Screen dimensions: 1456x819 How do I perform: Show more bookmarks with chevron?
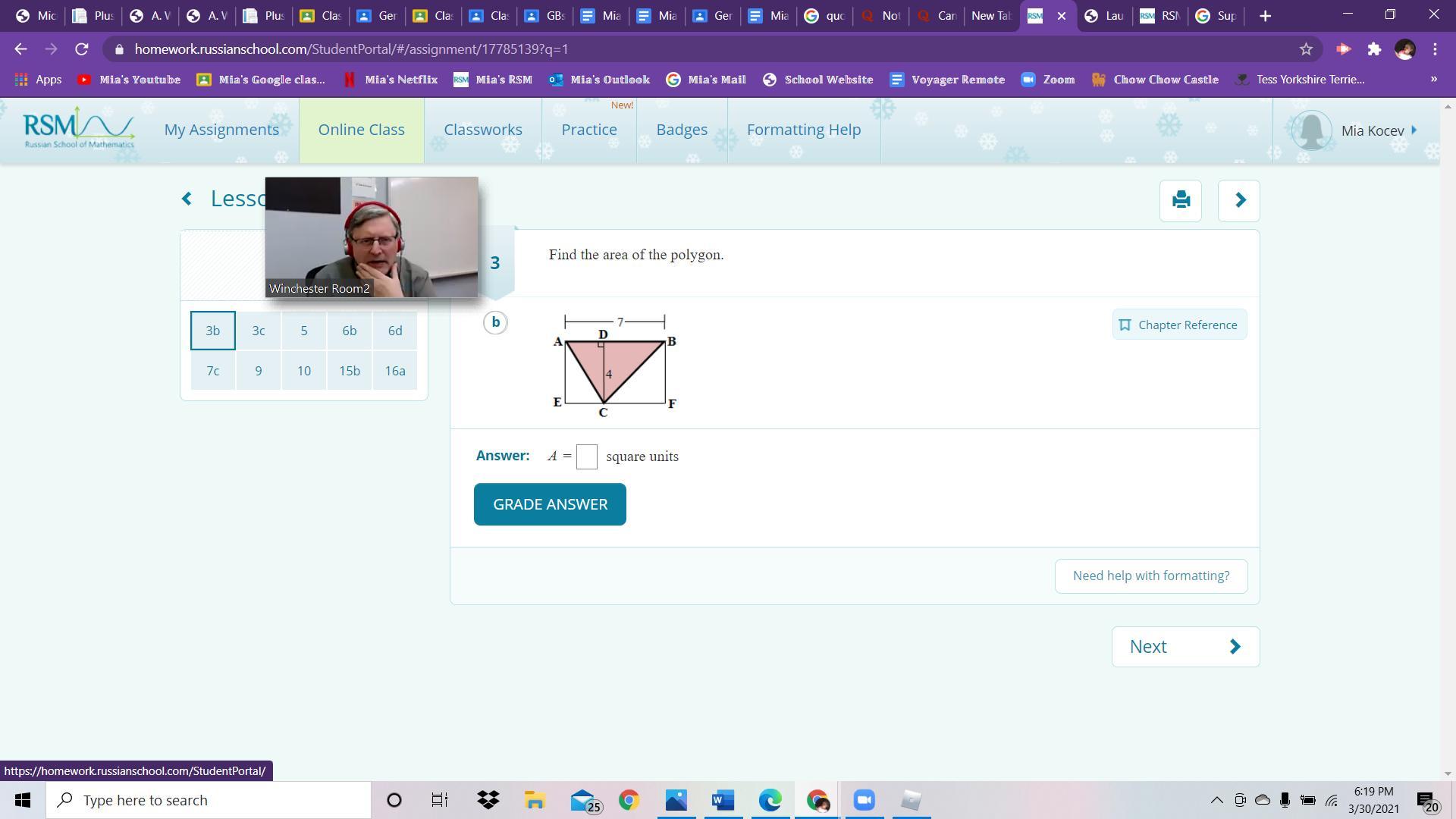pos(1433,79)
